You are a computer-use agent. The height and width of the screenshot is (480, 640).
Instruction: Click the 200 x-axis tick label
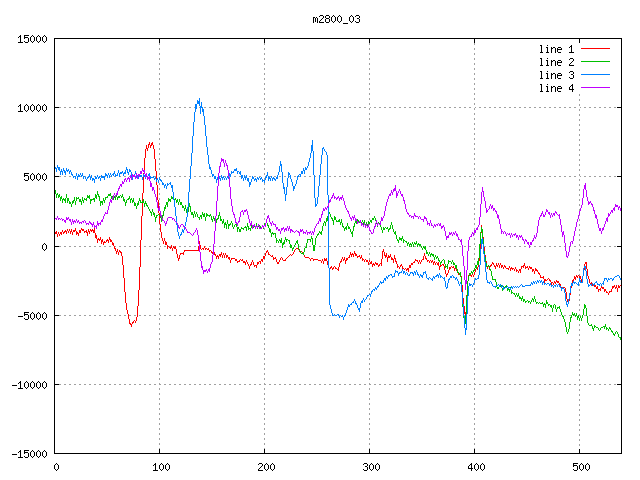click(x=265, y=467)
